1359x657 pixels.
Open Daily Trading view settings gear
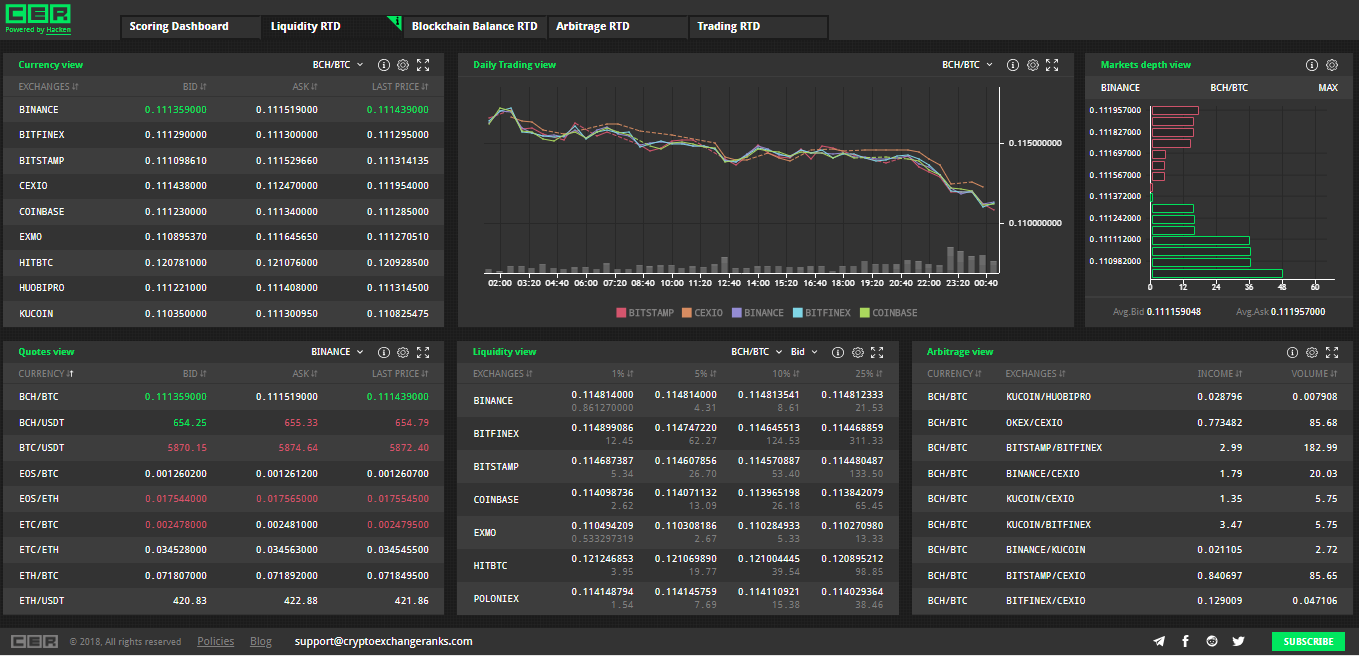(1033, 65)
